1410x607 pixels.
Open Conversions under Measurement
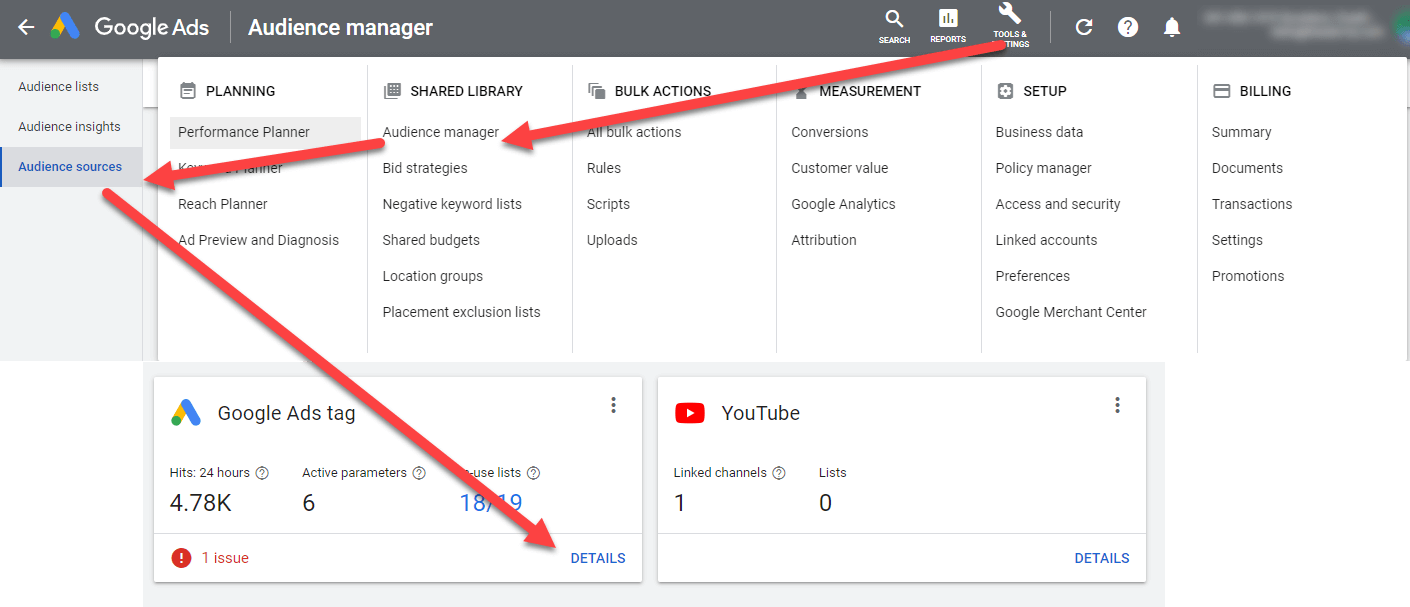tap(830, 132)
